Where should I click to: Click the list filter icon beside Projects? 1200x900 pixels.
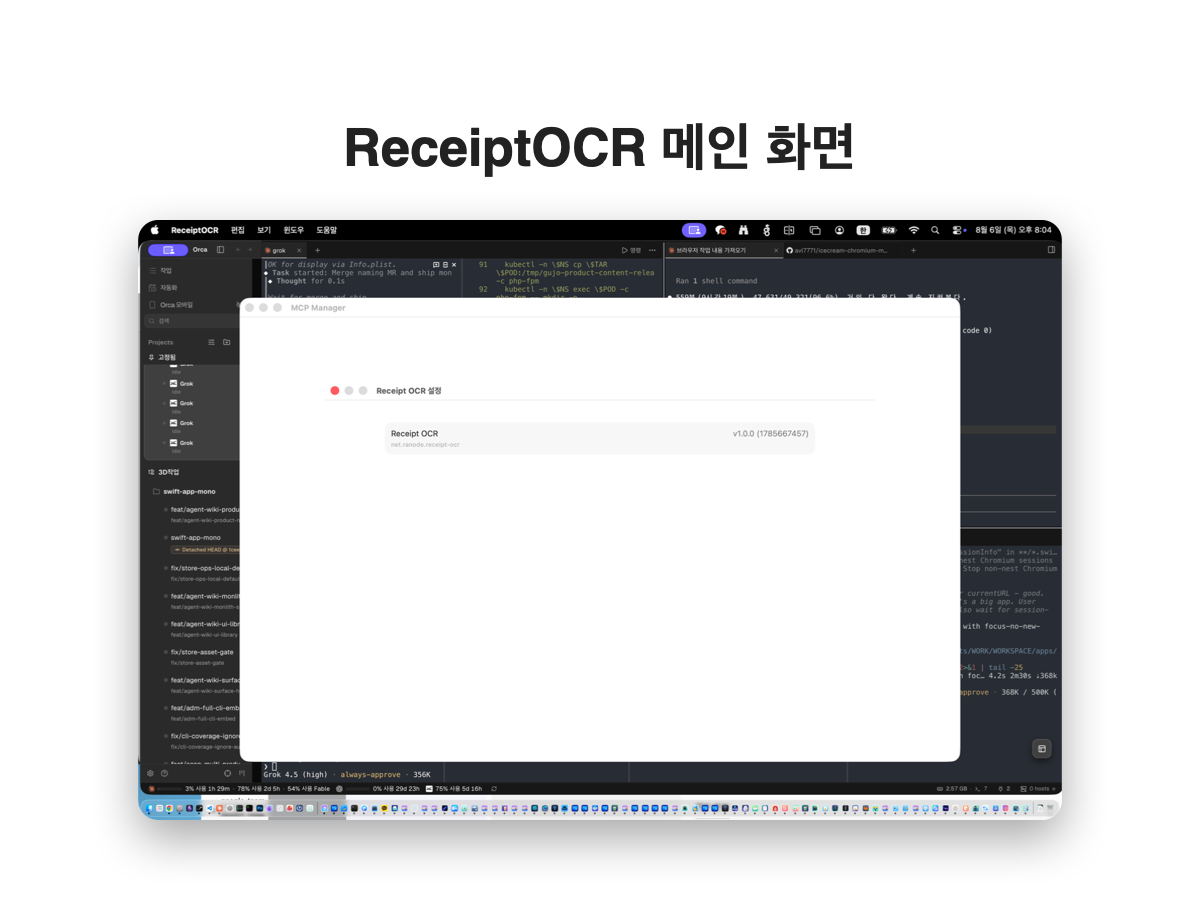coord(211,342)
